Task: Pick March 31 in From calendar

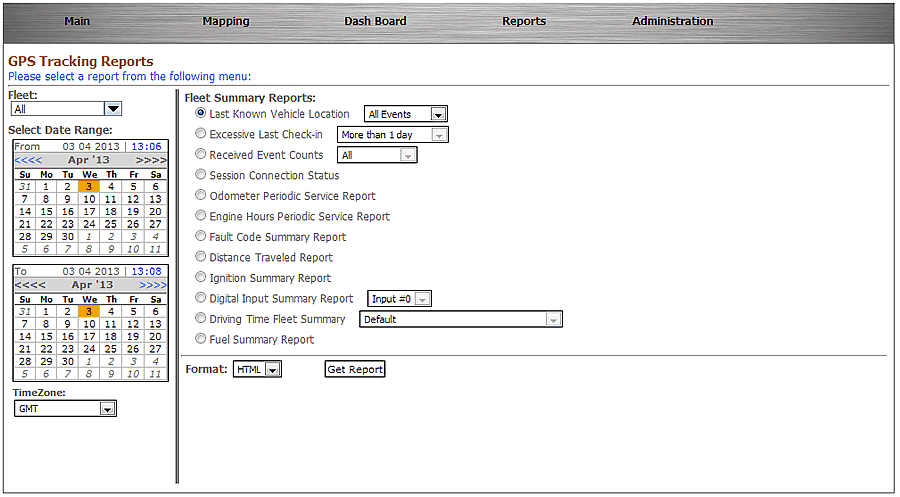Action: (x=25, y=187)
